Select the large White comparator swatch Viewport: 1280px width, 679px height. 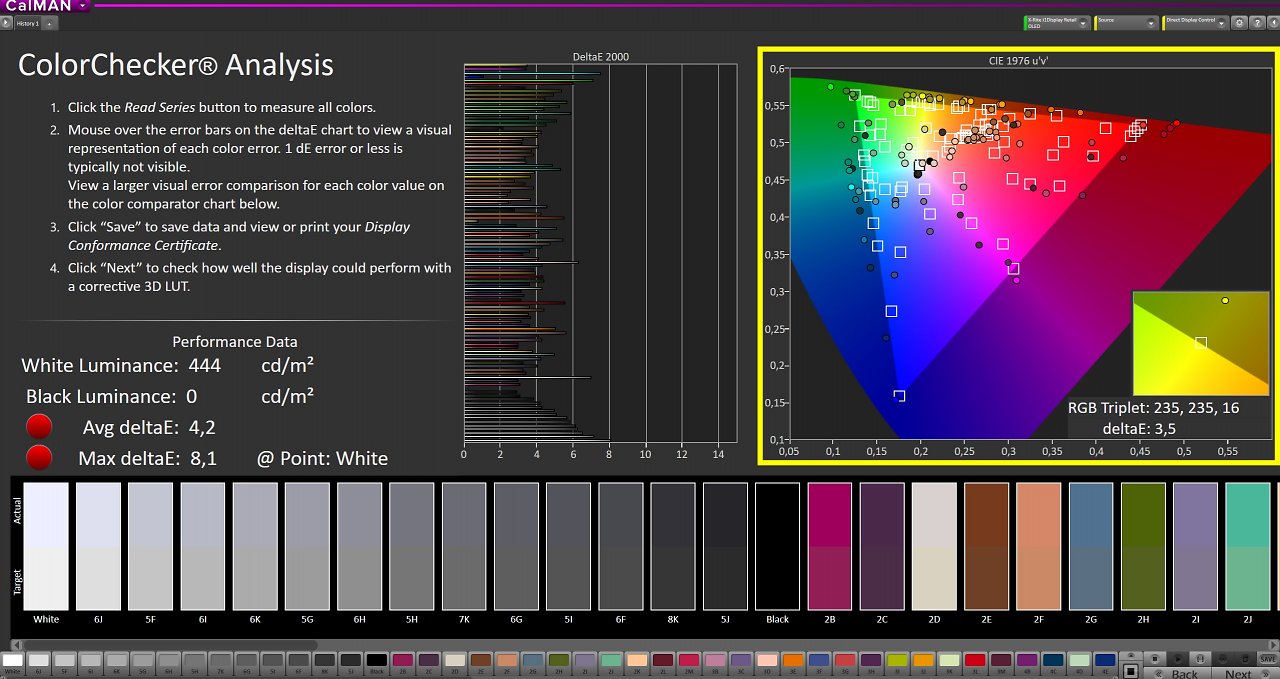(46, 546)
